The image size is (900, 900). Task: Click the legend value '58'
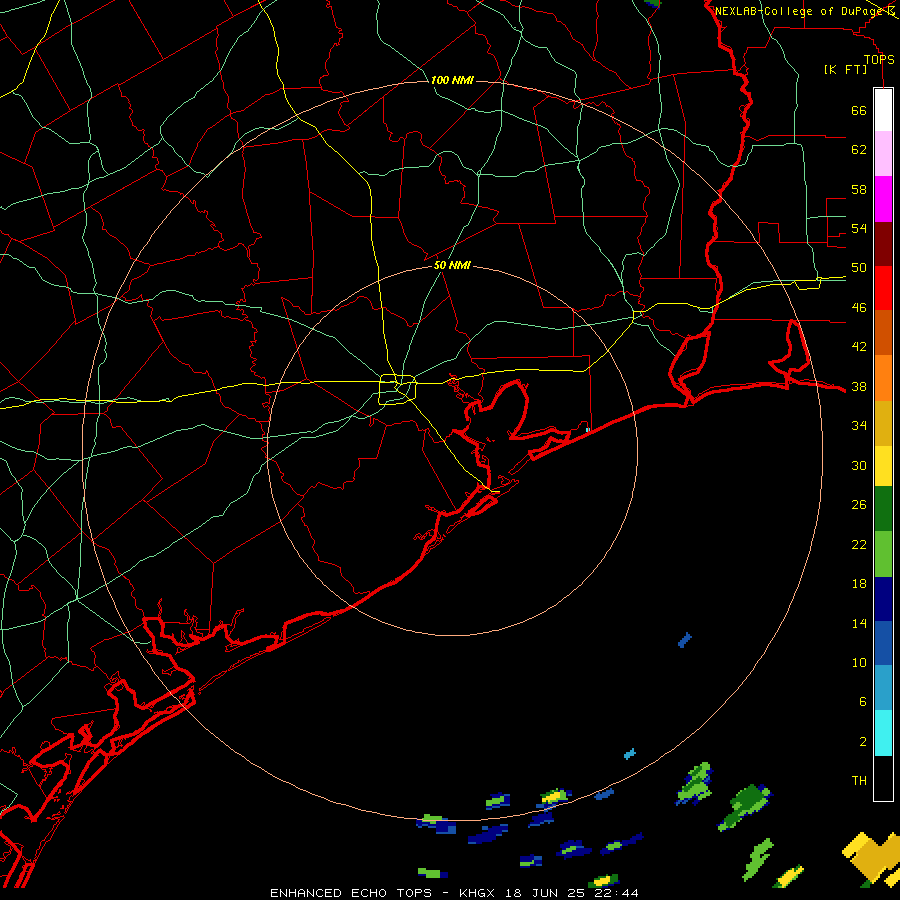click(x=859, y=189)
